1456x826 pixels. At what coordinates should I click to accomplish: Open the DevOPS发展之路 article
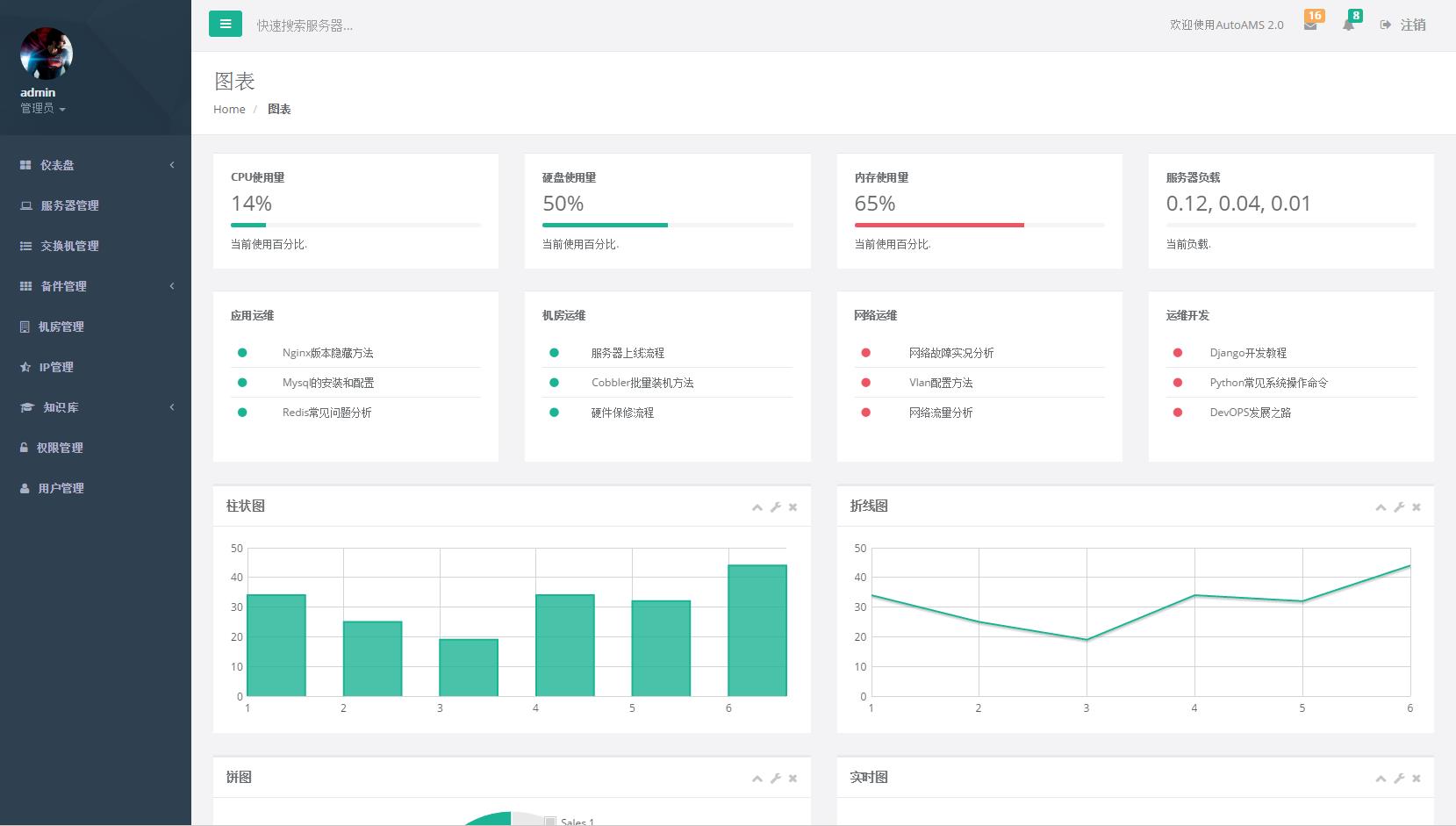pyautogui.click(x=1250, y=413)
